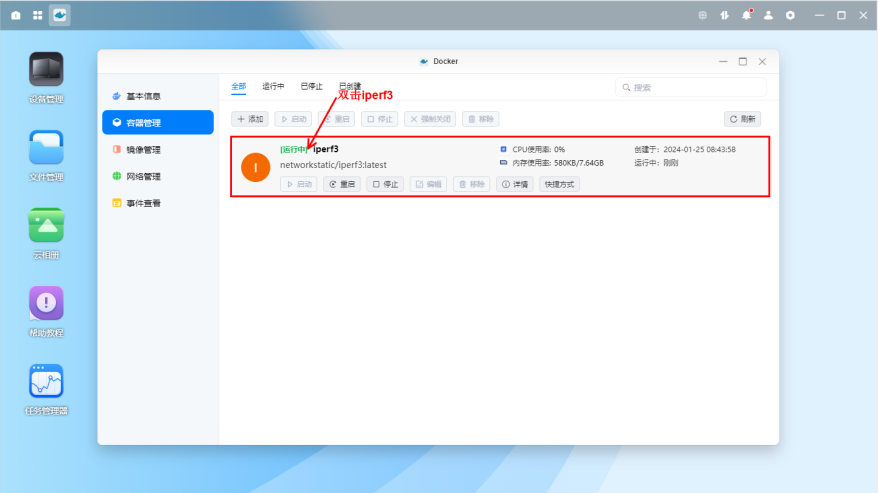Click 移除 in the iperf3 row
The height and width of the screenshot is (493, 878).
471,184
